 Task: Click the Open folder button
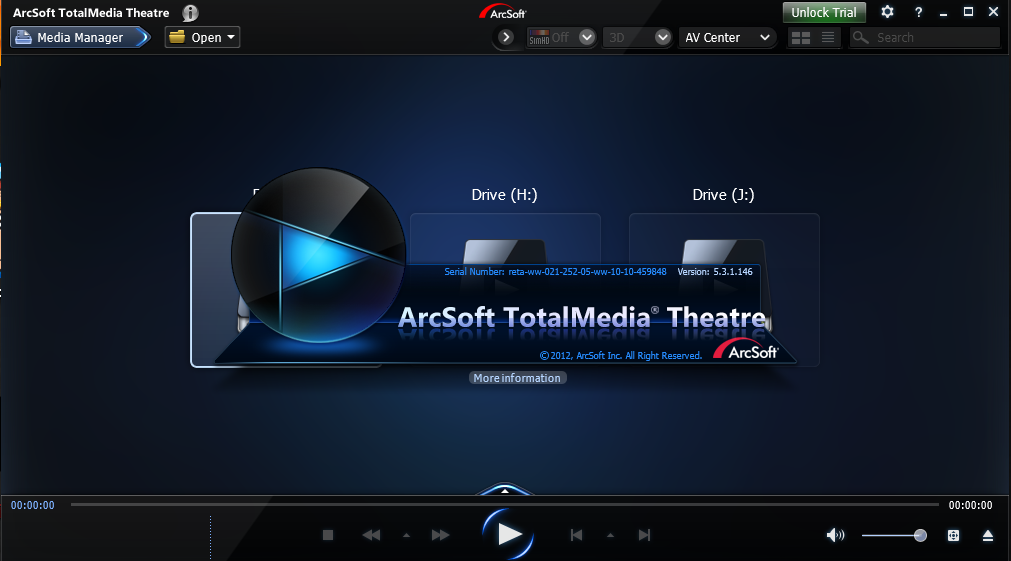pos(202,37)
